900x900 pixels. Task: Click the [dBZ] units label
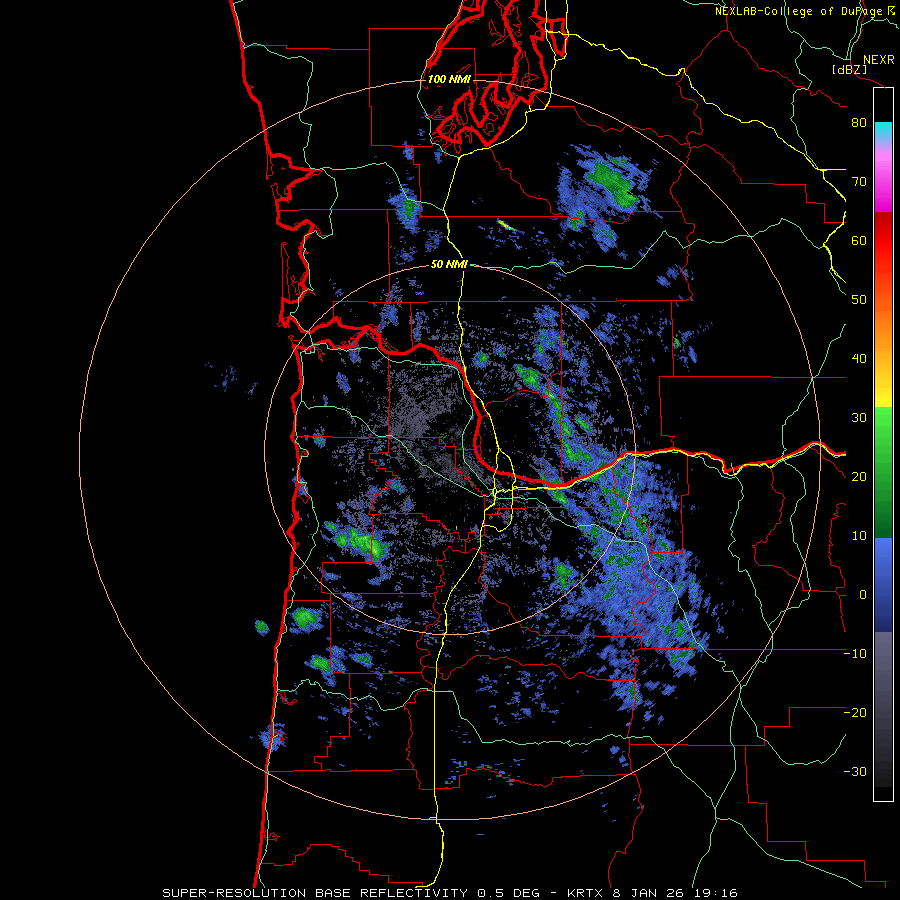point(849,69)
